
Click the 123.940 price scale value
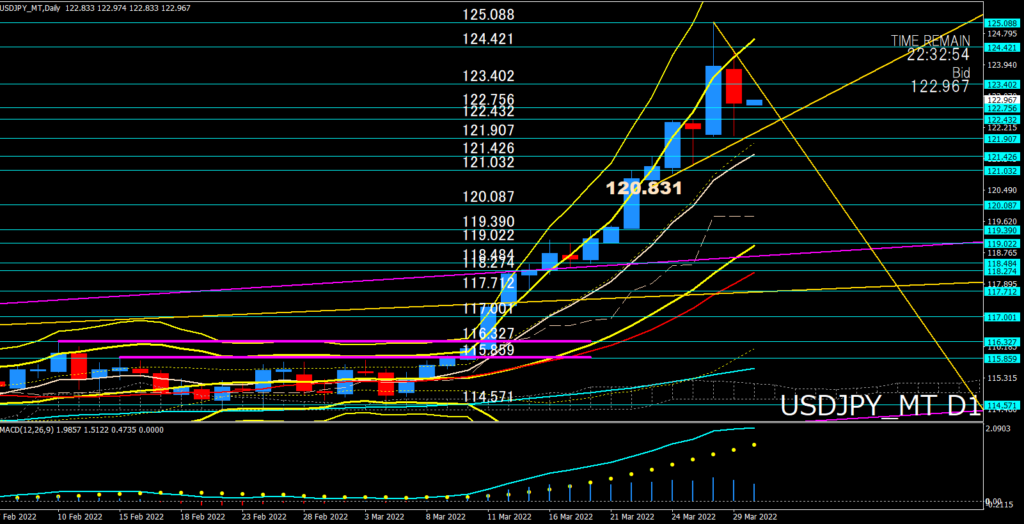pyautogui.click(x=1002, y=65)
